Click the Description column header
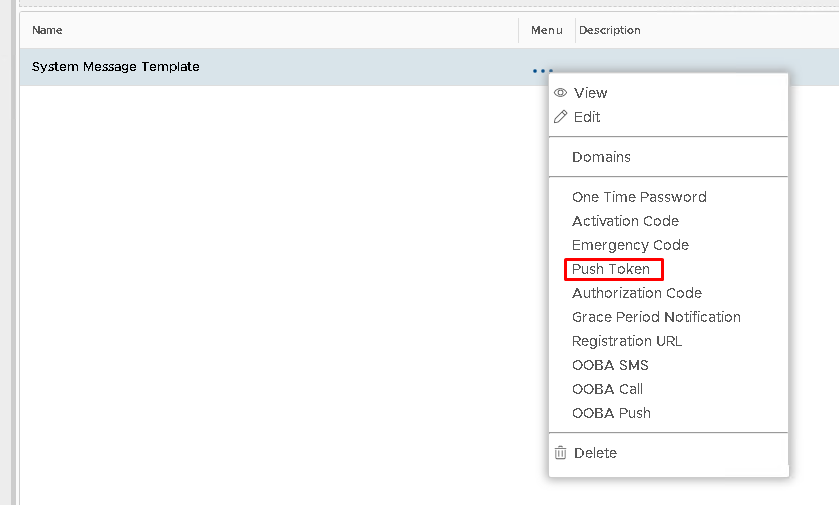This screenshot has width=839, height=505. [x=609, y=30]
